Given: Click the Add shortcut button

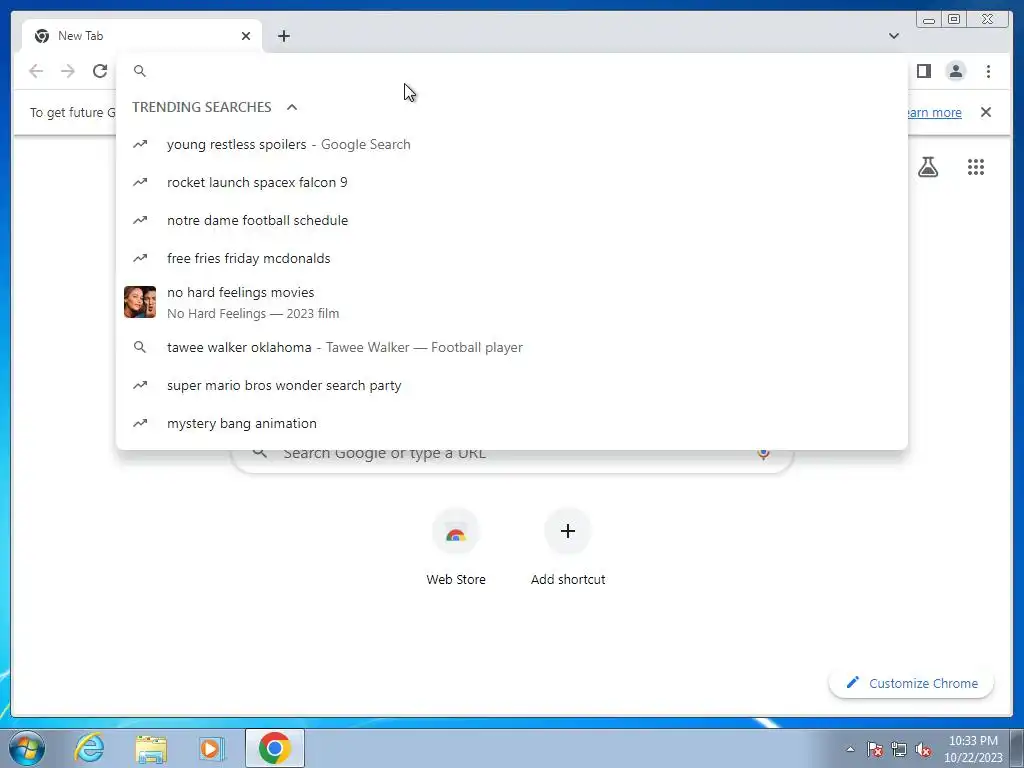Looking at the screenshot, I should pos(568,549).
